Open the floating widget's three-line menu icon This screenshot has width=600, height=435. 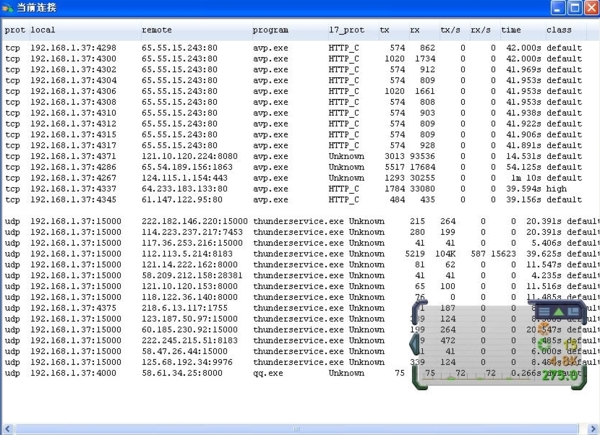(x=544, y=312)
